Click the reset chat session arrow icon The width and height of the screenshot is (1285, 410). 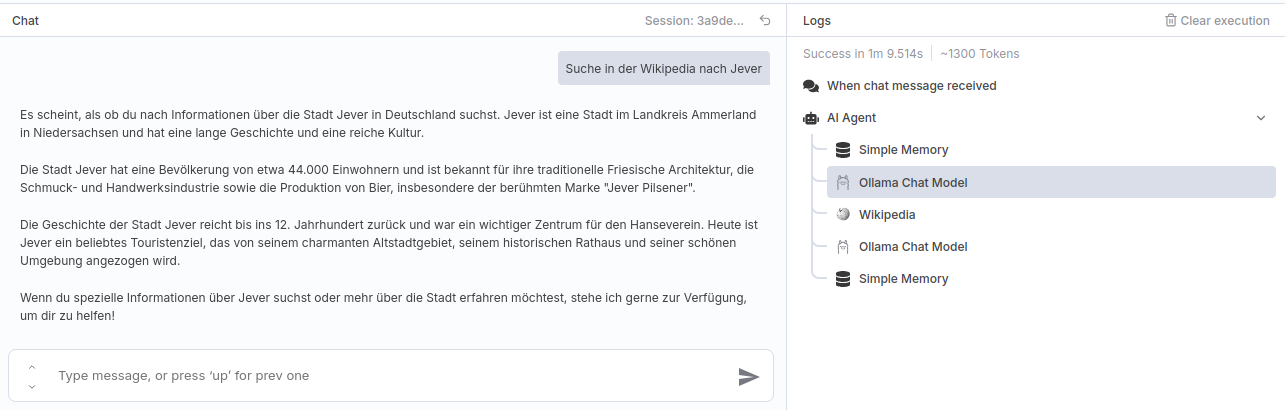765,20
